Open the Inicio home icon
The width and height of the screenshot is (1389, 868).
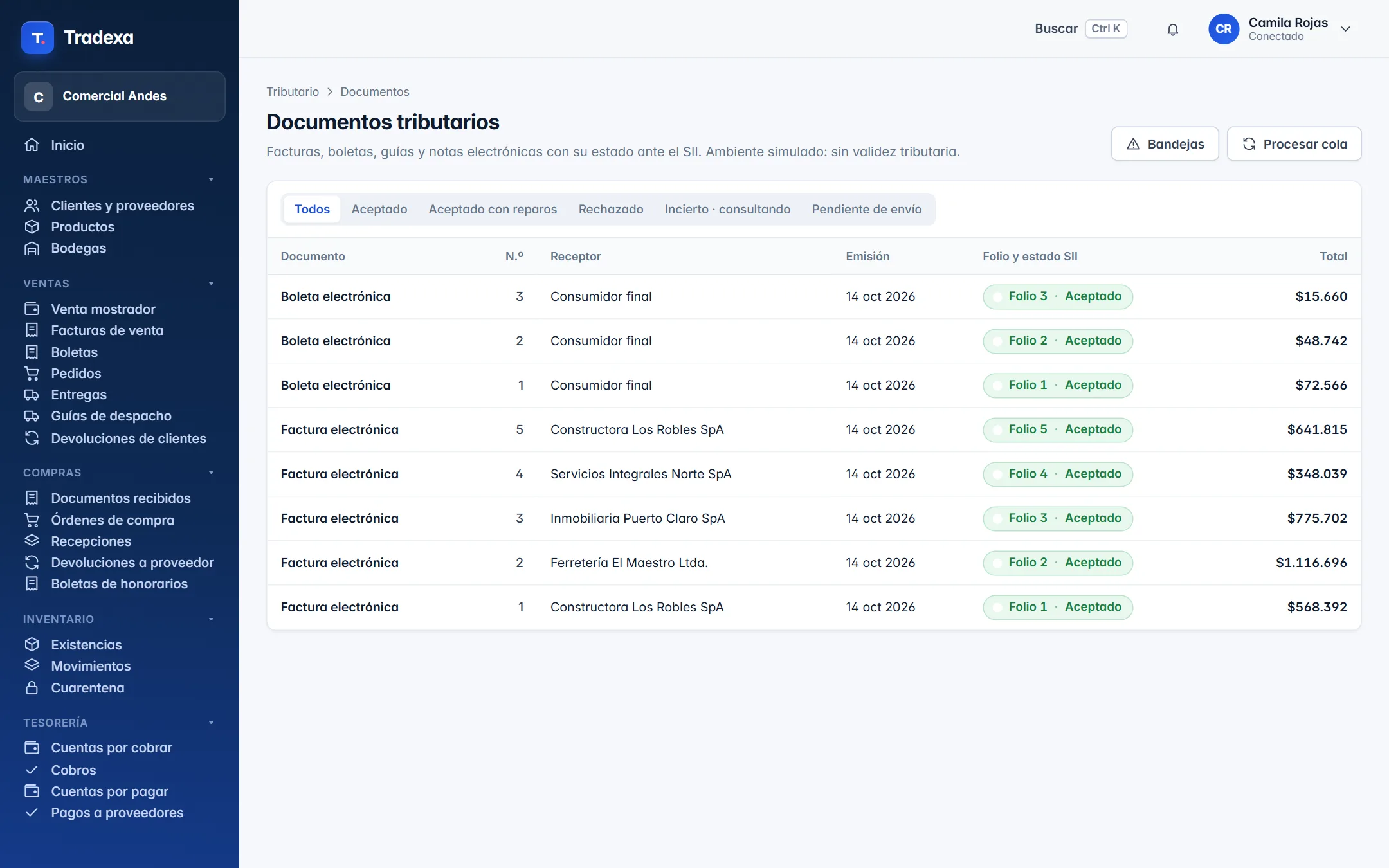tap(32, 145)
